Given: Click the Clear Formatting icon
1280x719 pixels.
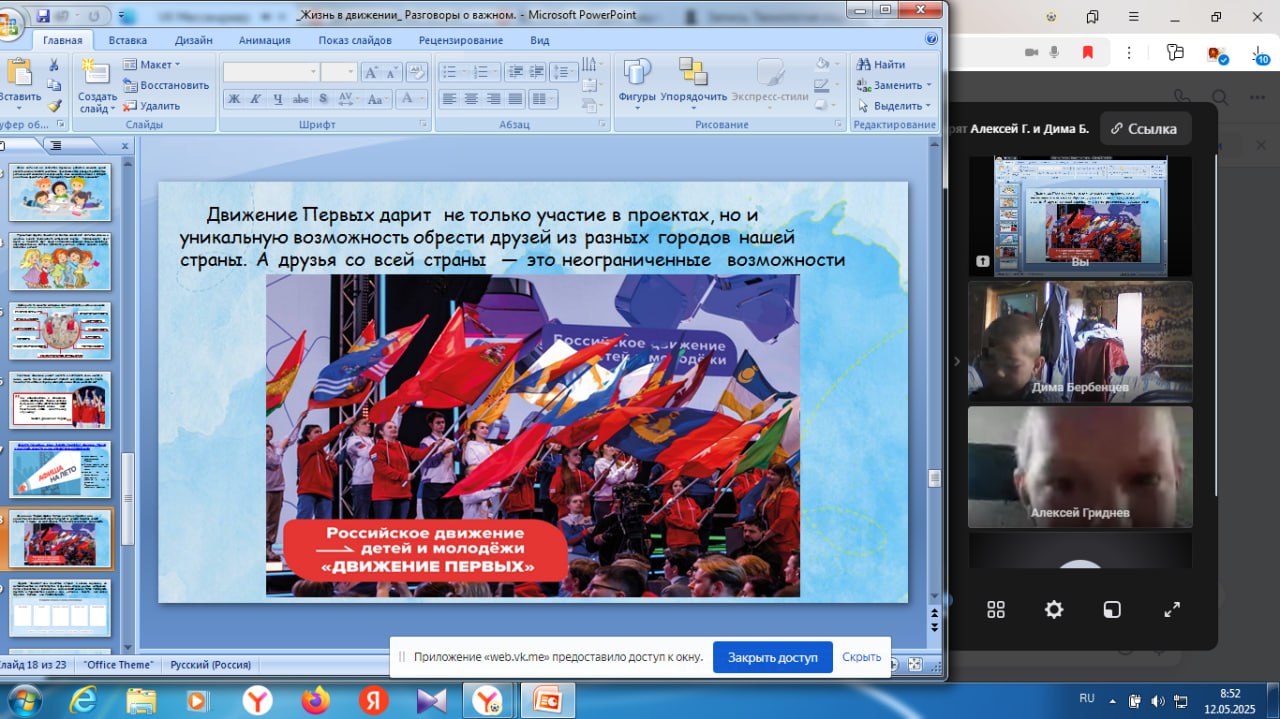Looking at the screenshot, I should [x=417, y=72].
